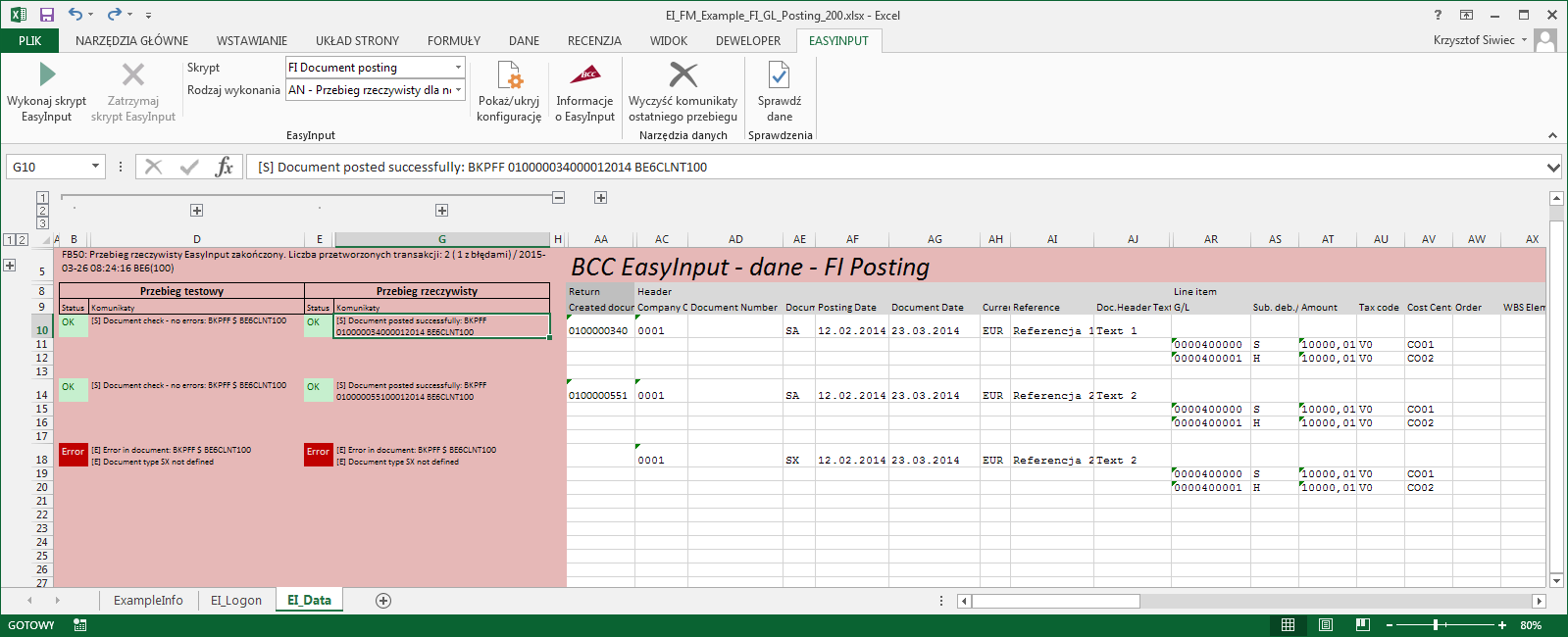Redo the action in the quick access toolbar

coord(114,15)
